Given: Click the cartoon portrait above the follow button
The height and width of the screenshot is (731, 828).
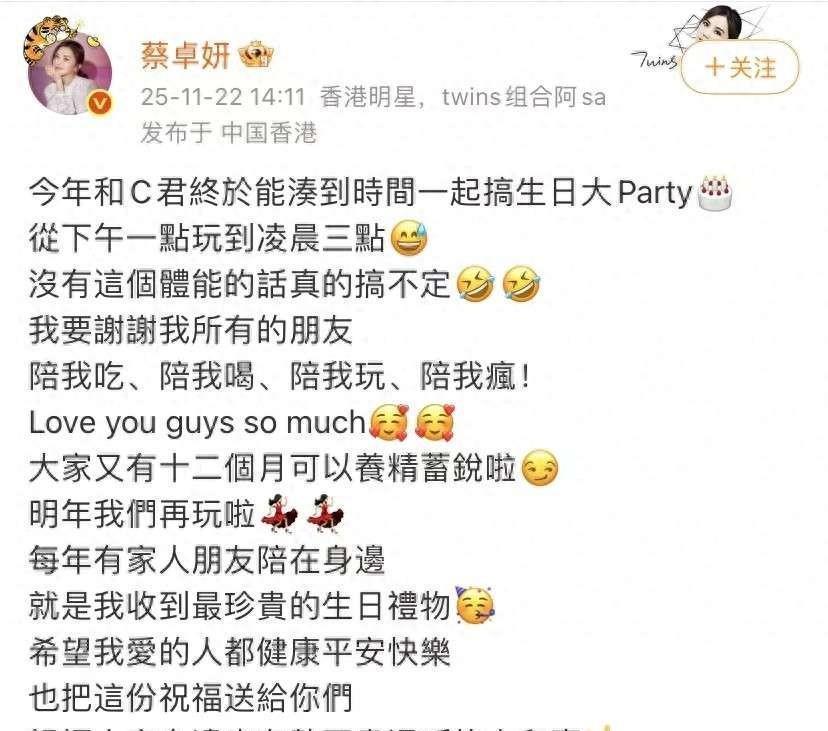Looking at the screenshot, I should tap(719, 23).
